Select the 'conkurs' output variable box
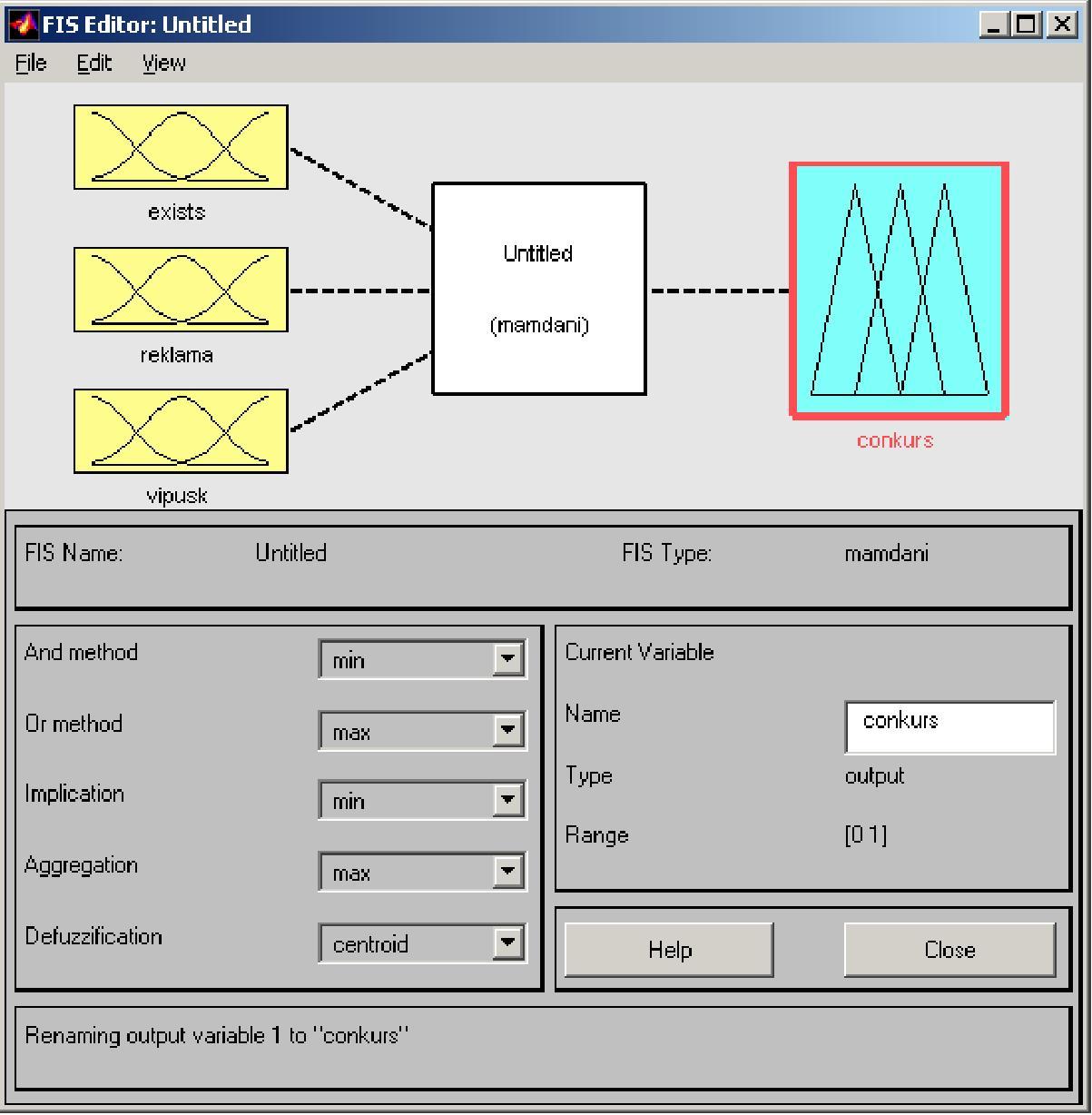The width and height of the screenshot is (1092, 1115). pyautogui.click(x=899, y=291)
